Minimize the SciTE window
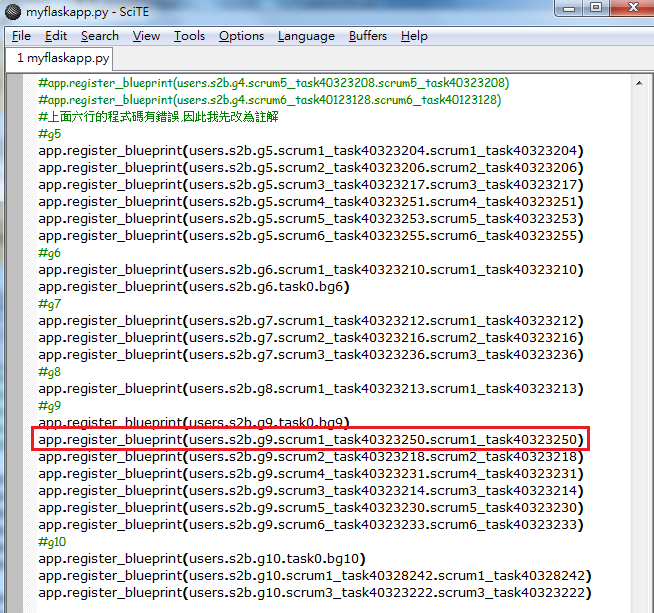This screenshot has width=654, height=613. (x=569, y=8)
